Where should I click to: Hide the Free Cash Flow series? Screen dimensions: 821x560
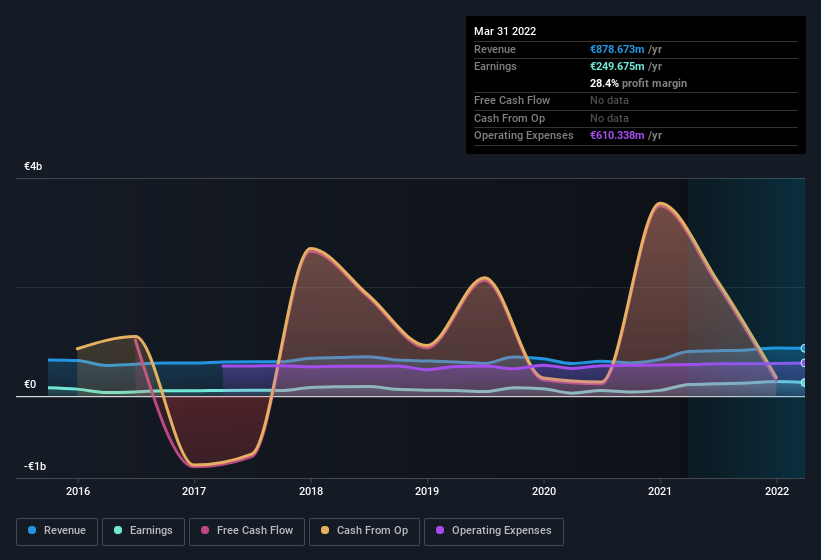[x=247, y=531]
